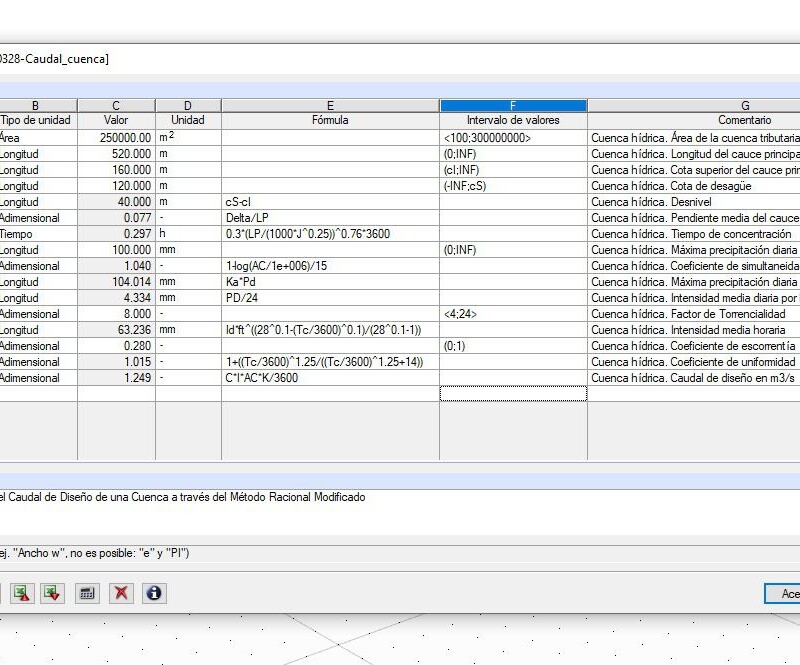Click the Área unit type cell

(x=38, y=138)
